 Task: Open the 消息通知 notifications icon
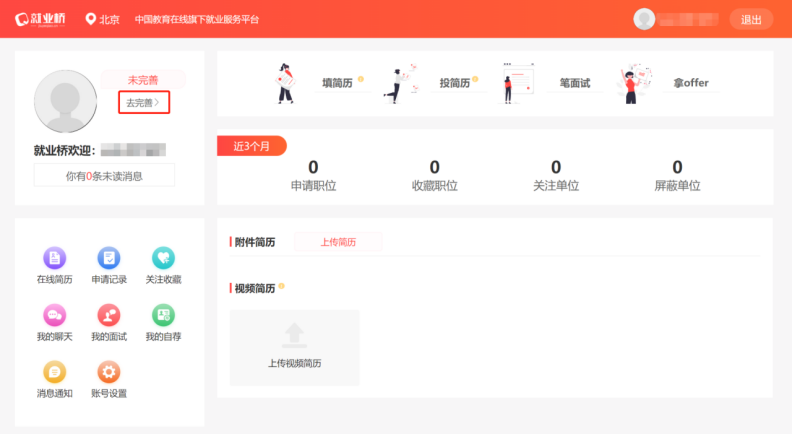point(54,373)
